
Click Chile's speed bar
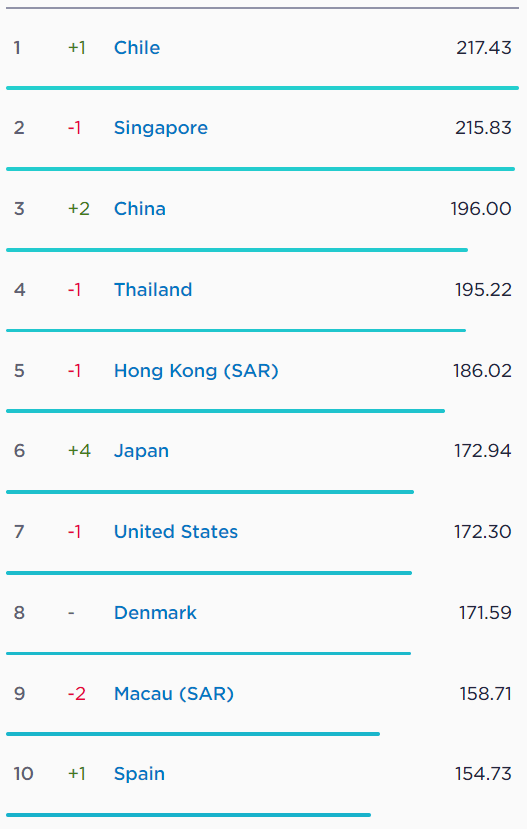(262, 88)
